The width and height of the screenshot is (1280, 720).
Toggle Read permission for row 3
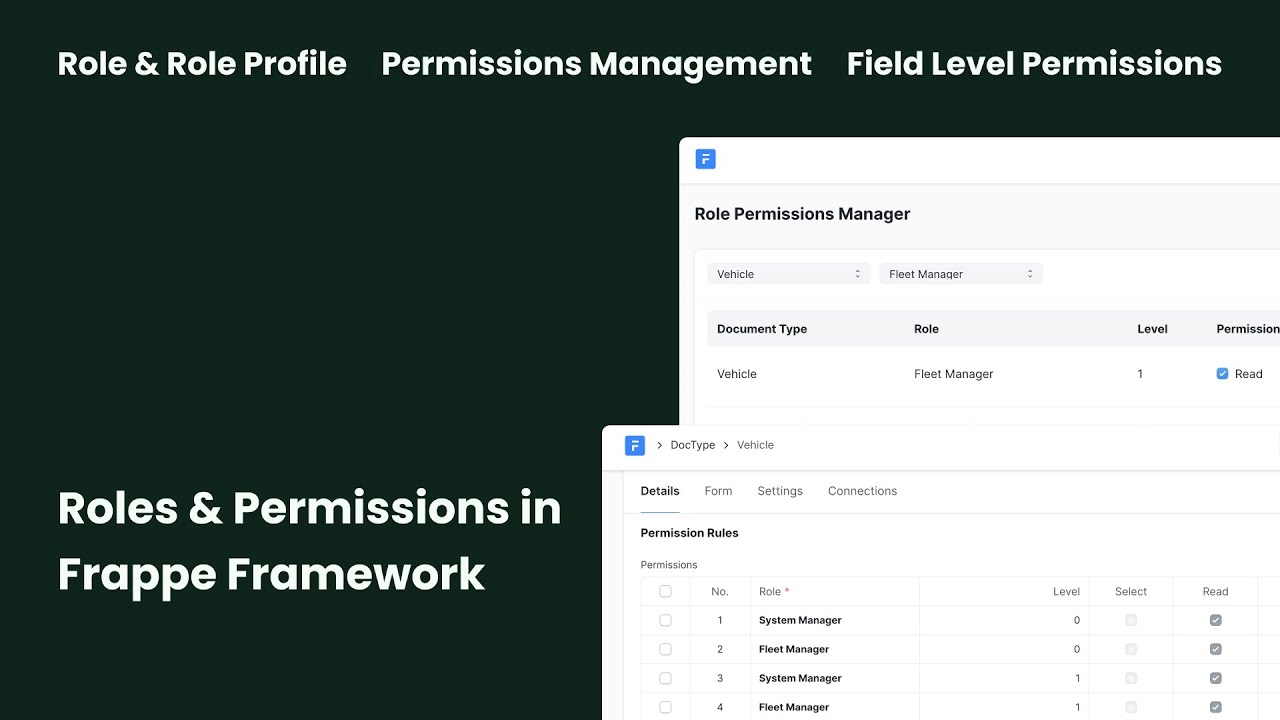pos(1215,679)
